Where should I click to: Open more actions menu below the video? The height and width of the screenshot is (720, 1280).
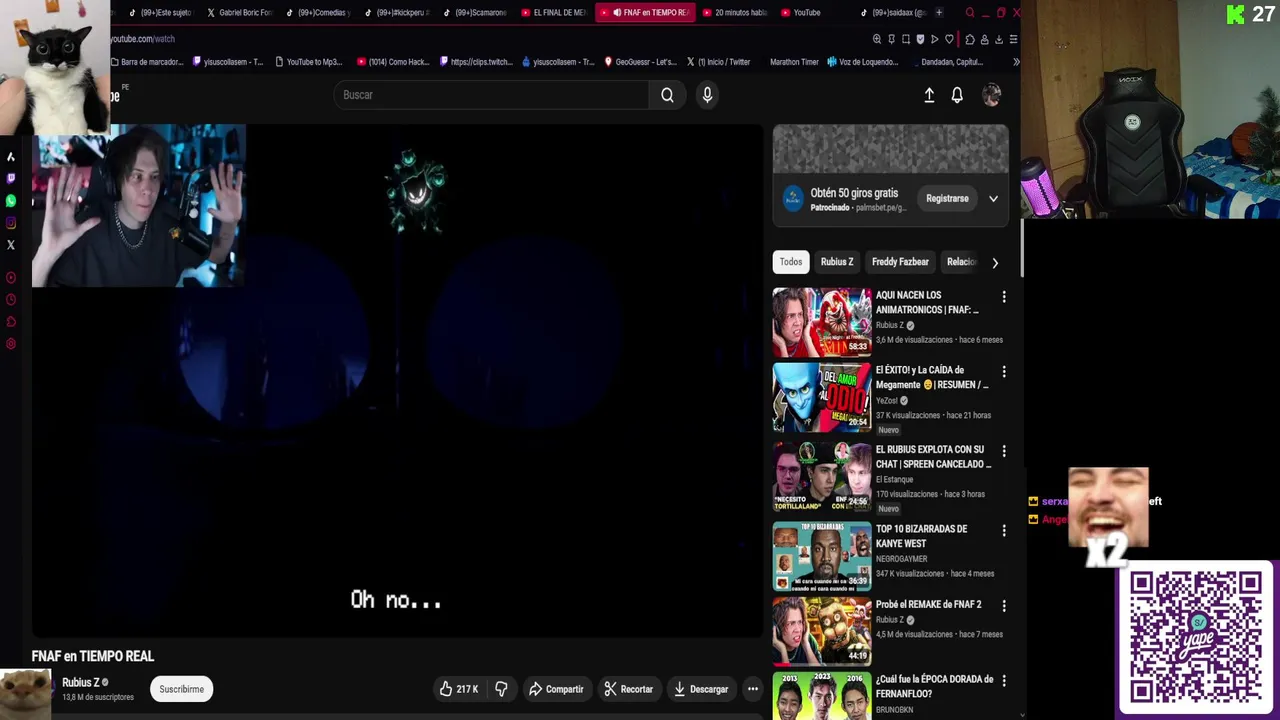click(x=753, y=689)
